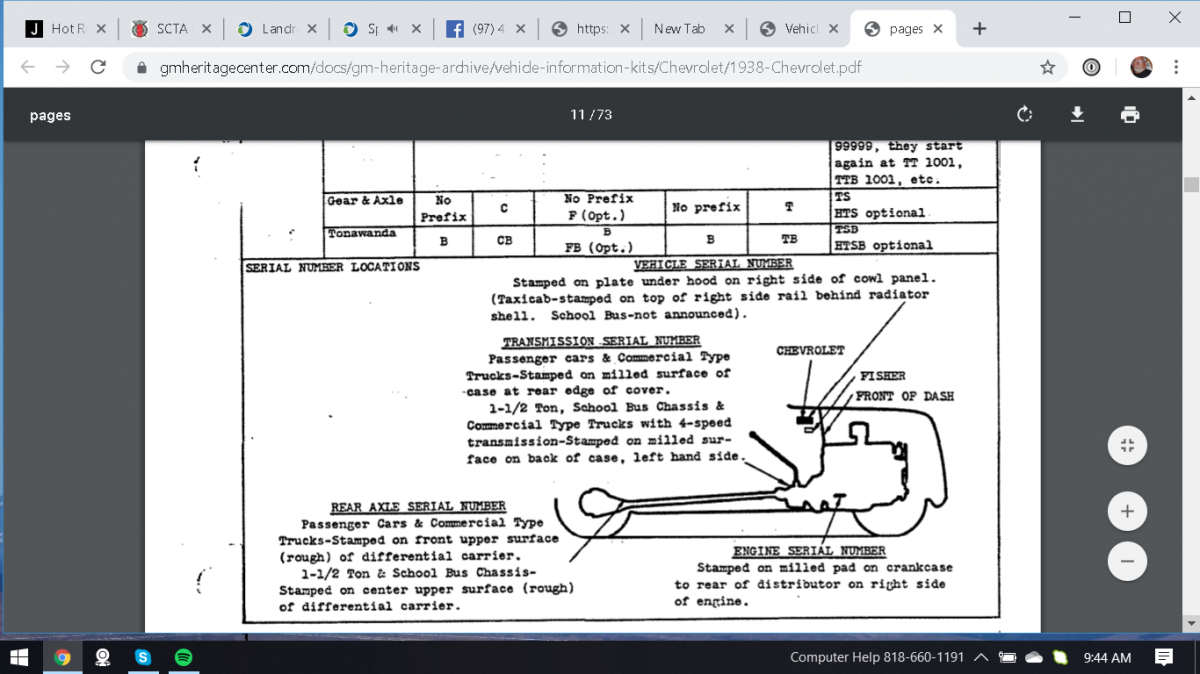The image size is (1200, 674).
Task: View site information via lock icon
Action: tap(140, 69)
